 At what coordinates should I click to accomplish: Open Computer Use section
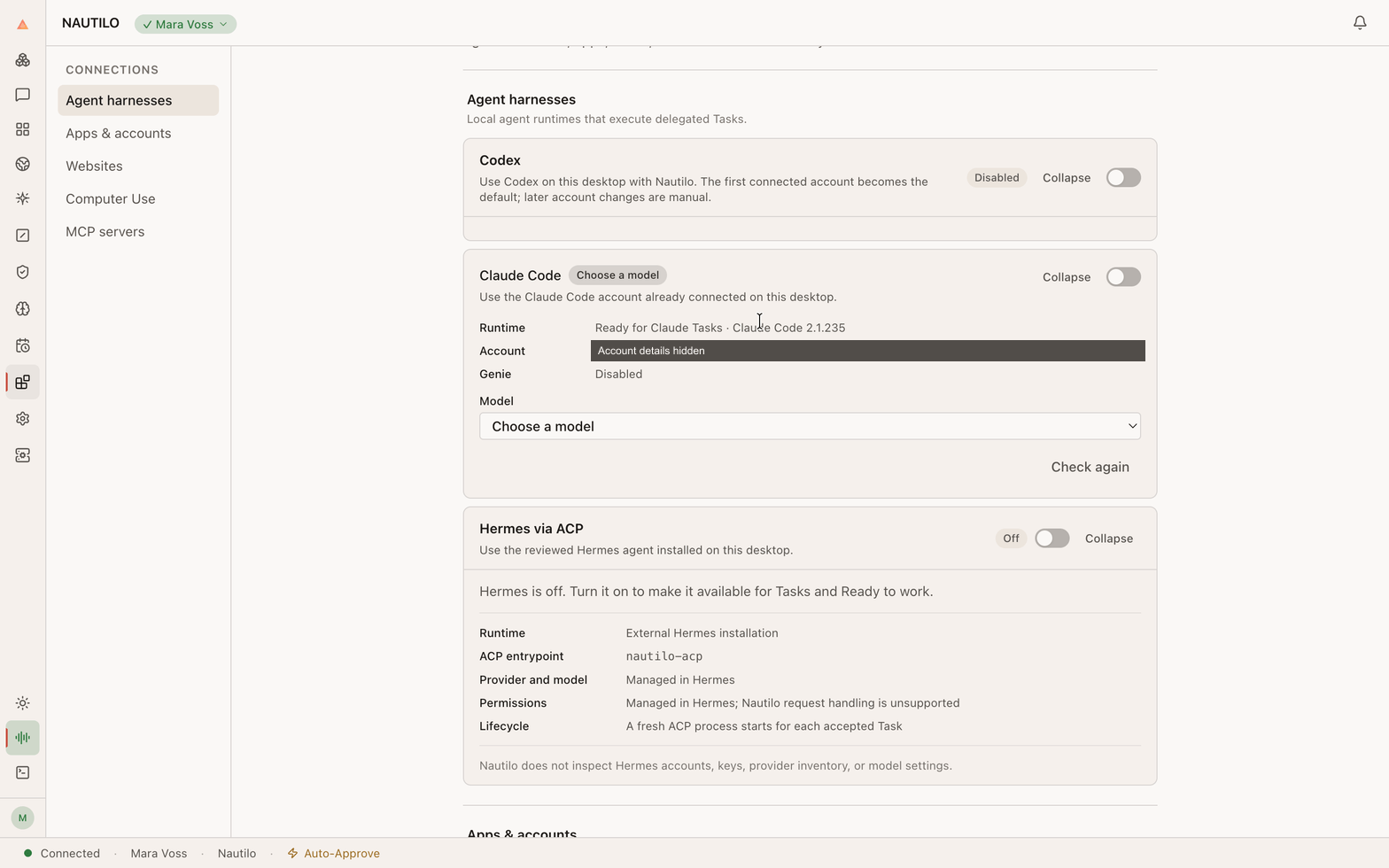point(138,198)
